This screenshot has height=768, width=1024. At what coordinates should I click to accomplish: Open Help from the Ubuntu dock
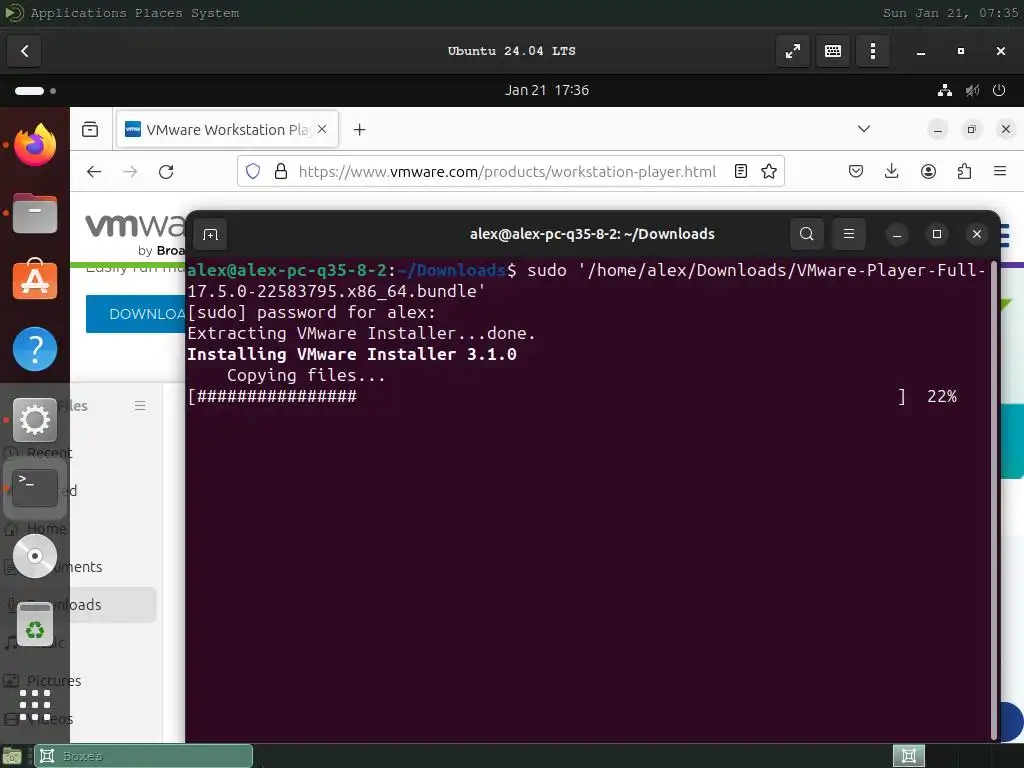tap(35, 349)
